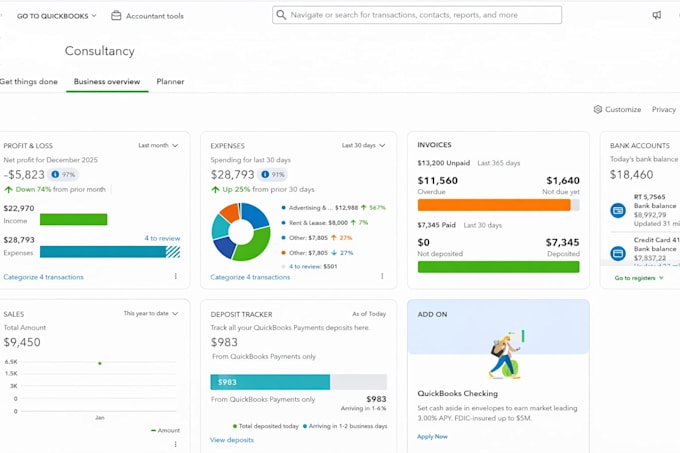Switch to the Planner tab
This screenshot has height=453, width=680.
170,81
